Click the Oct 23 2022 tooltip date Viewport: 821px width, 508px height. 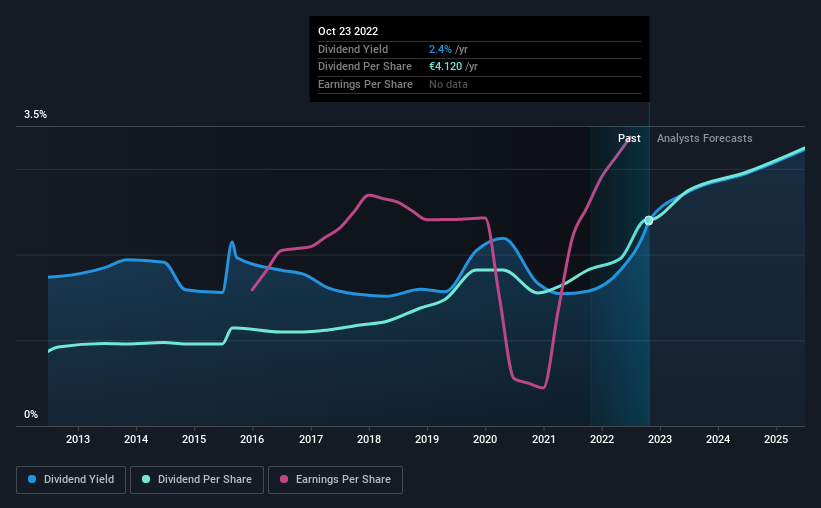click(348, 31)
